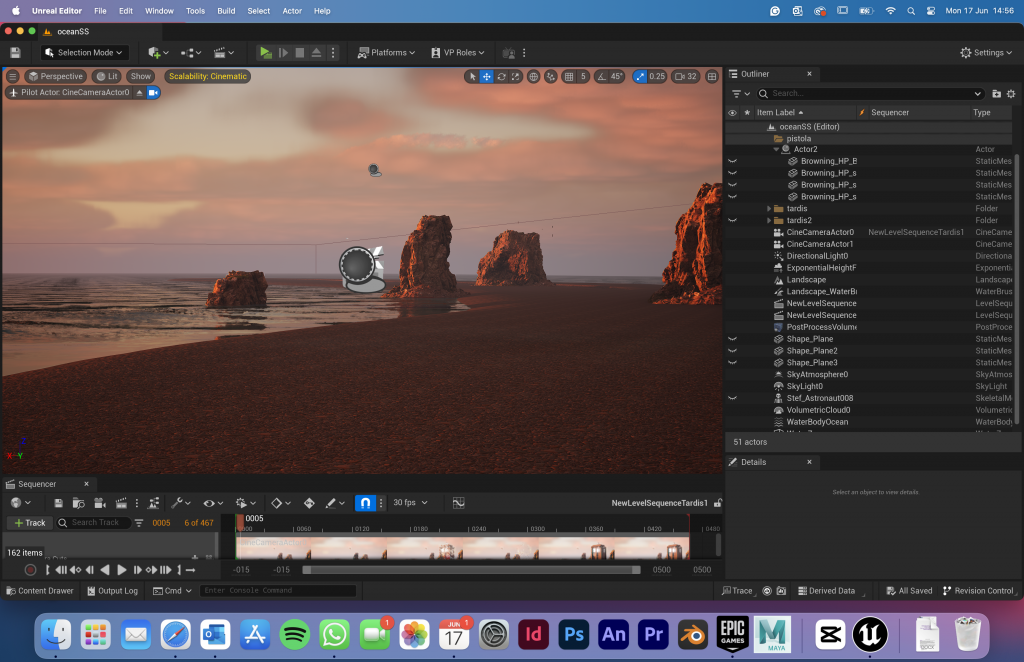1024x662 pixels.
Task: Open the Outliner settings gear
Action: click(1011, 93)
